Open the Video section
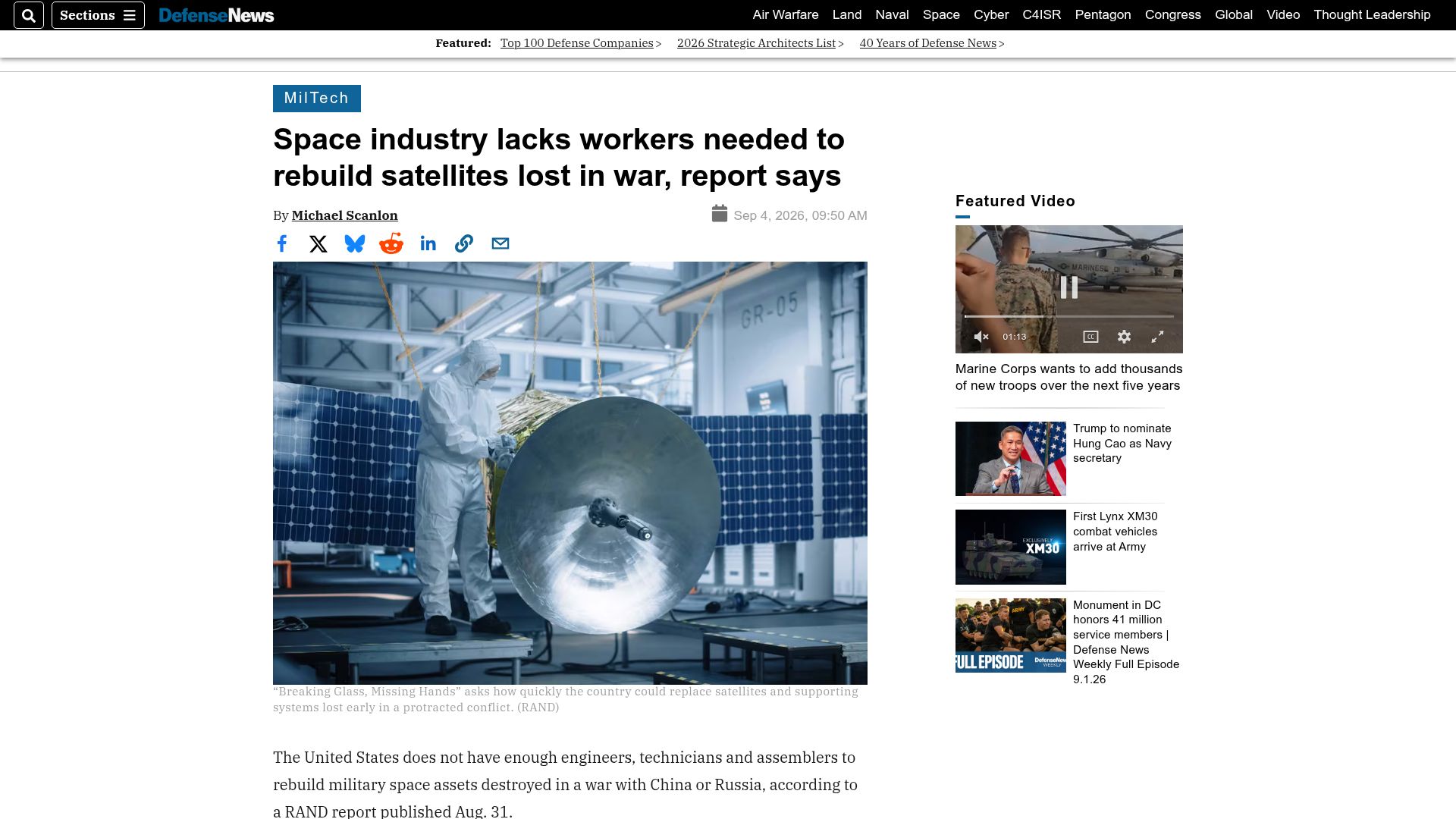1456x819 pixels. click(1283, 14)
